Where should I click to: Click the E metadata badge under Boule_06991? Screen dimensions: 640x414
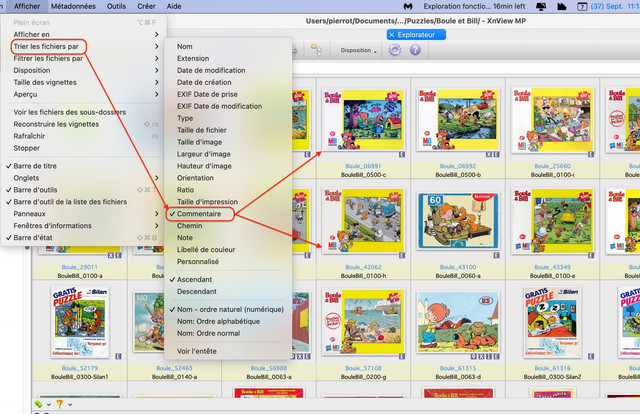point(402,154)
